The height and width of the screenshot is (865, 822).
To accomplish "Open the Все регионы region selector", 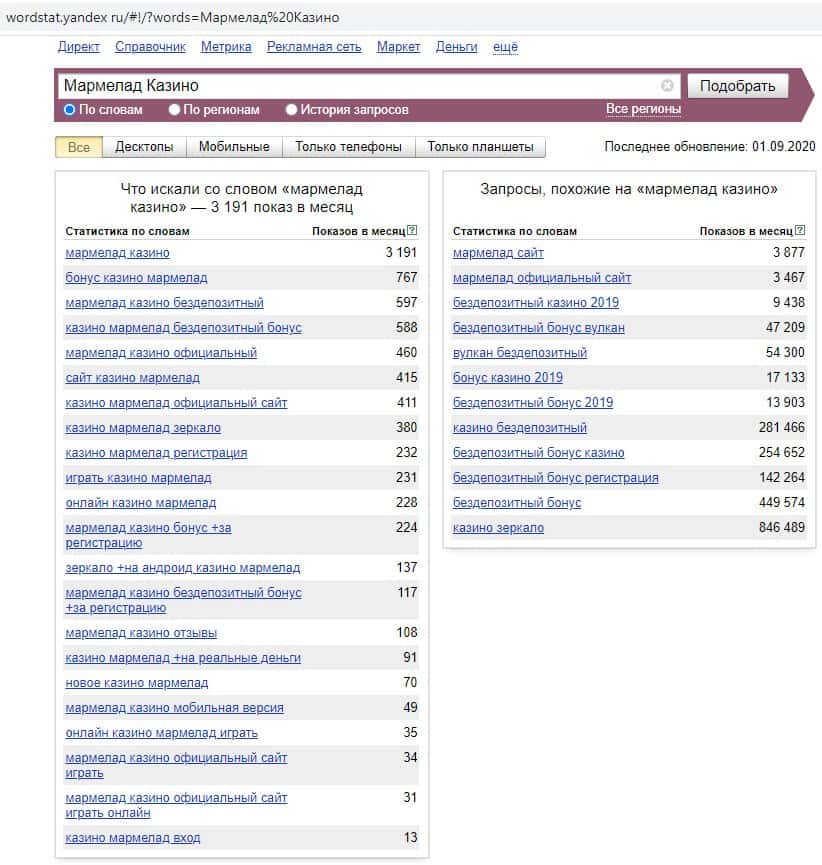I will tap(643, 109).
